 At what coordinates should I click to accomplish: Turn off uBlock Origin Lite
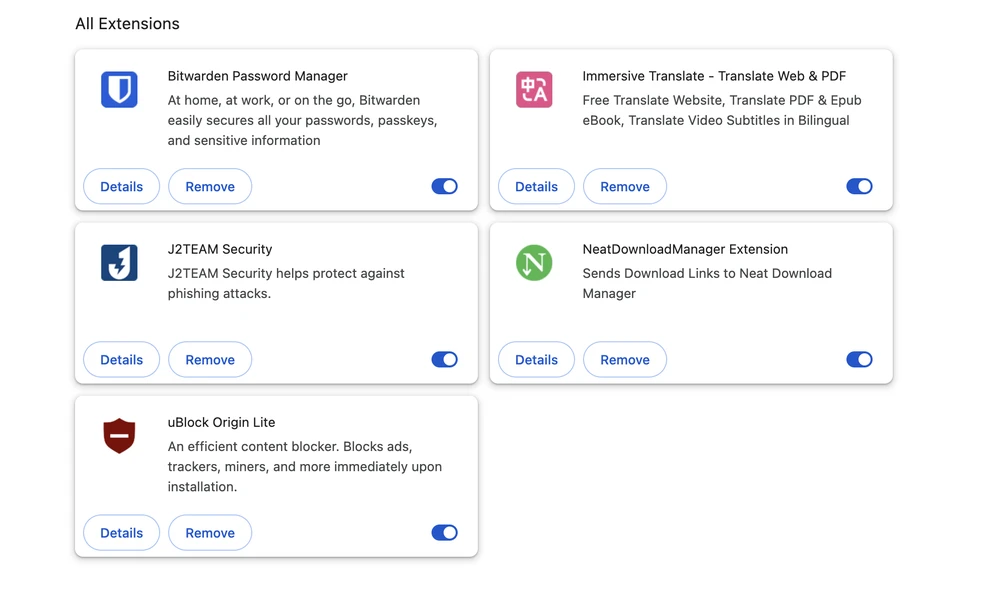[x=444, y=532]
